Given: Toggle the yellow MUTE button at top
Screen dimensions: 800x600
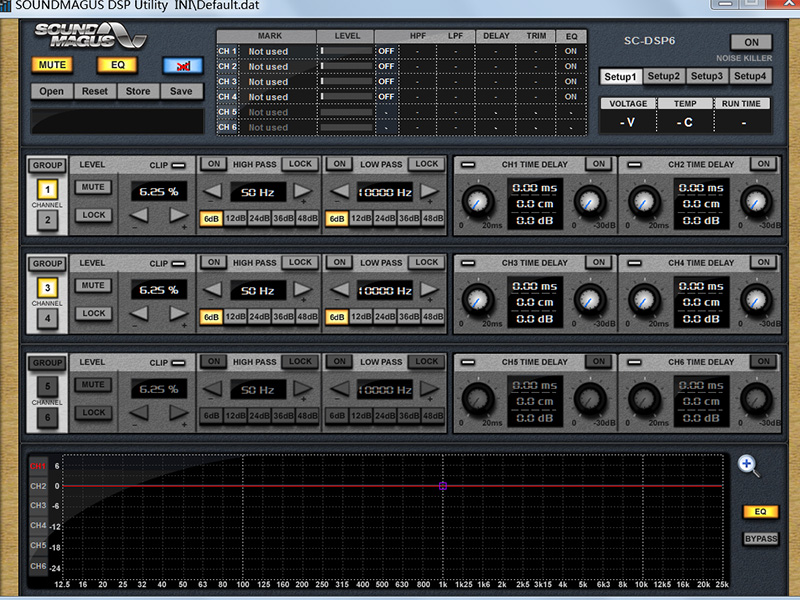Looking at the screenshot, I should tap(52, 65).
